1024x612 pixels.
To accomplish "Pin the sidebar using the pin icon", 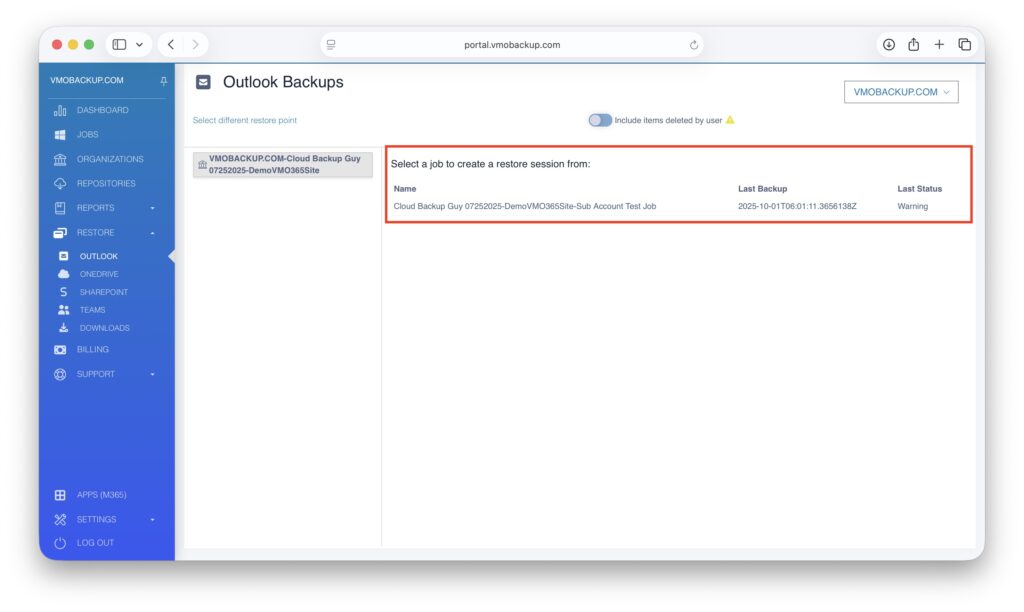I will (x=164, y=81).
